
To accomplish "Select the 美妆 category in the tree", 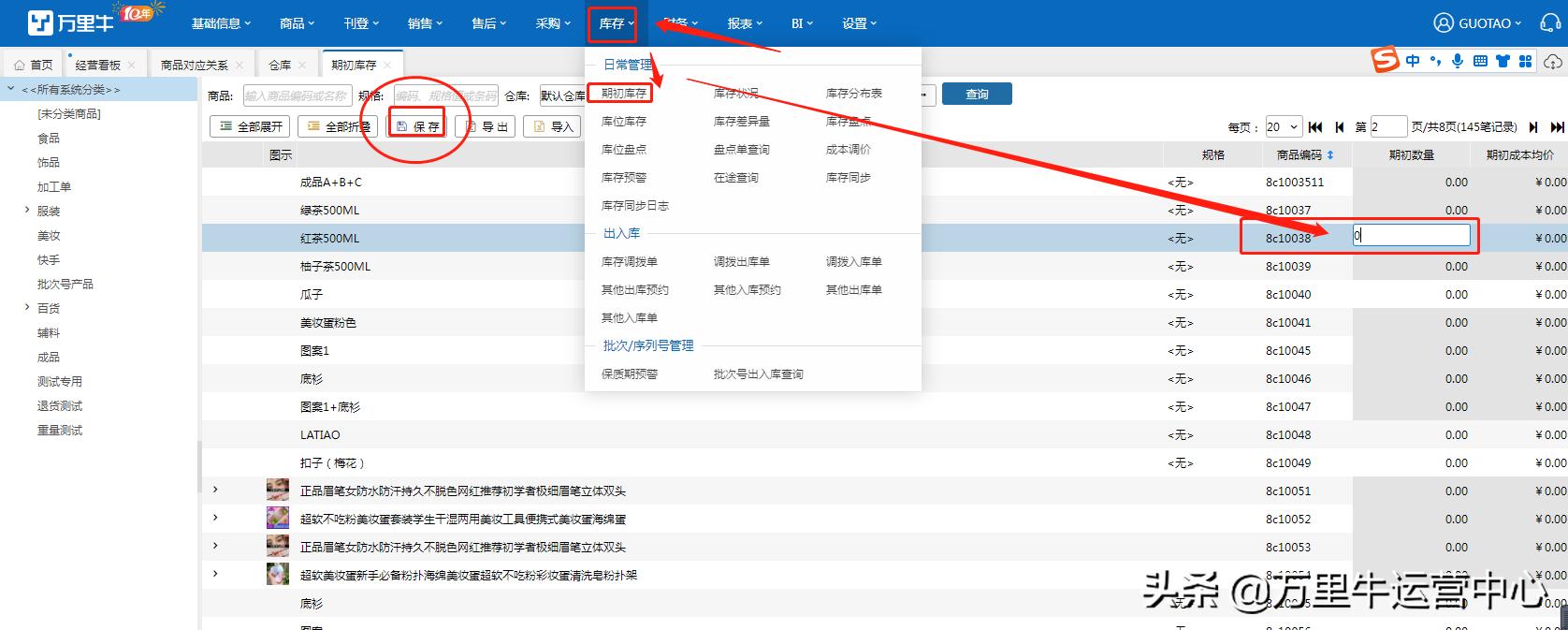I will [49, 236].
